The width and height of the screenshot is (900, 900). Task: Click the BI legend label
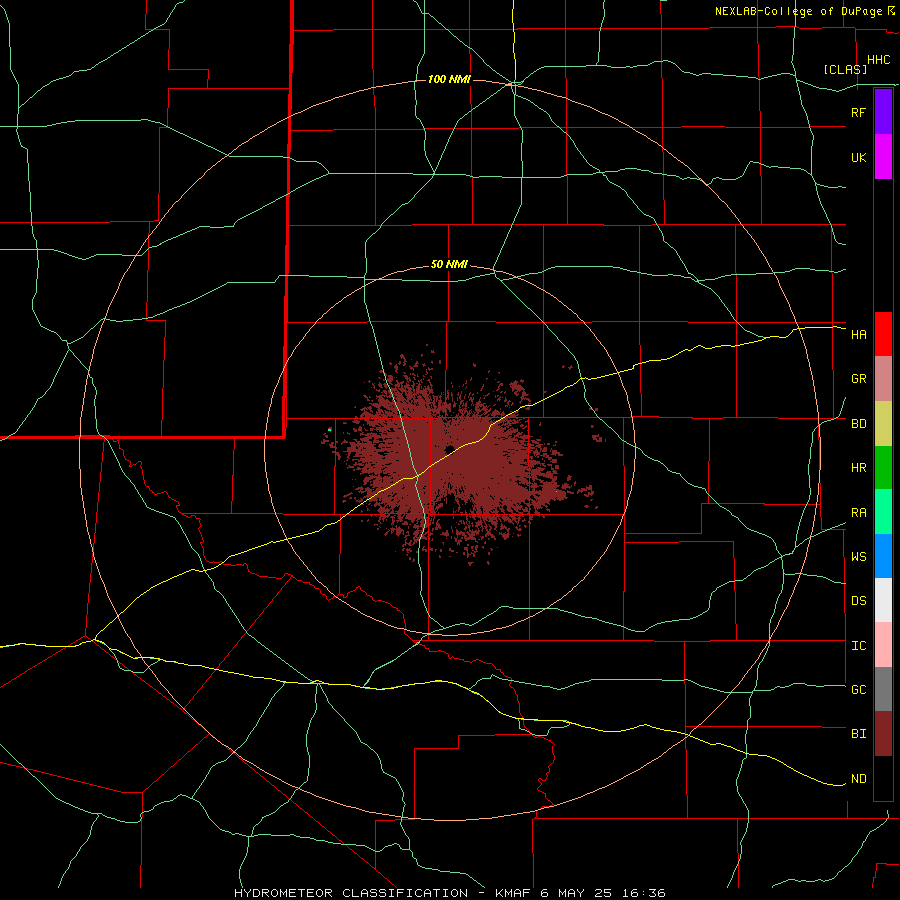click(859, 734)
